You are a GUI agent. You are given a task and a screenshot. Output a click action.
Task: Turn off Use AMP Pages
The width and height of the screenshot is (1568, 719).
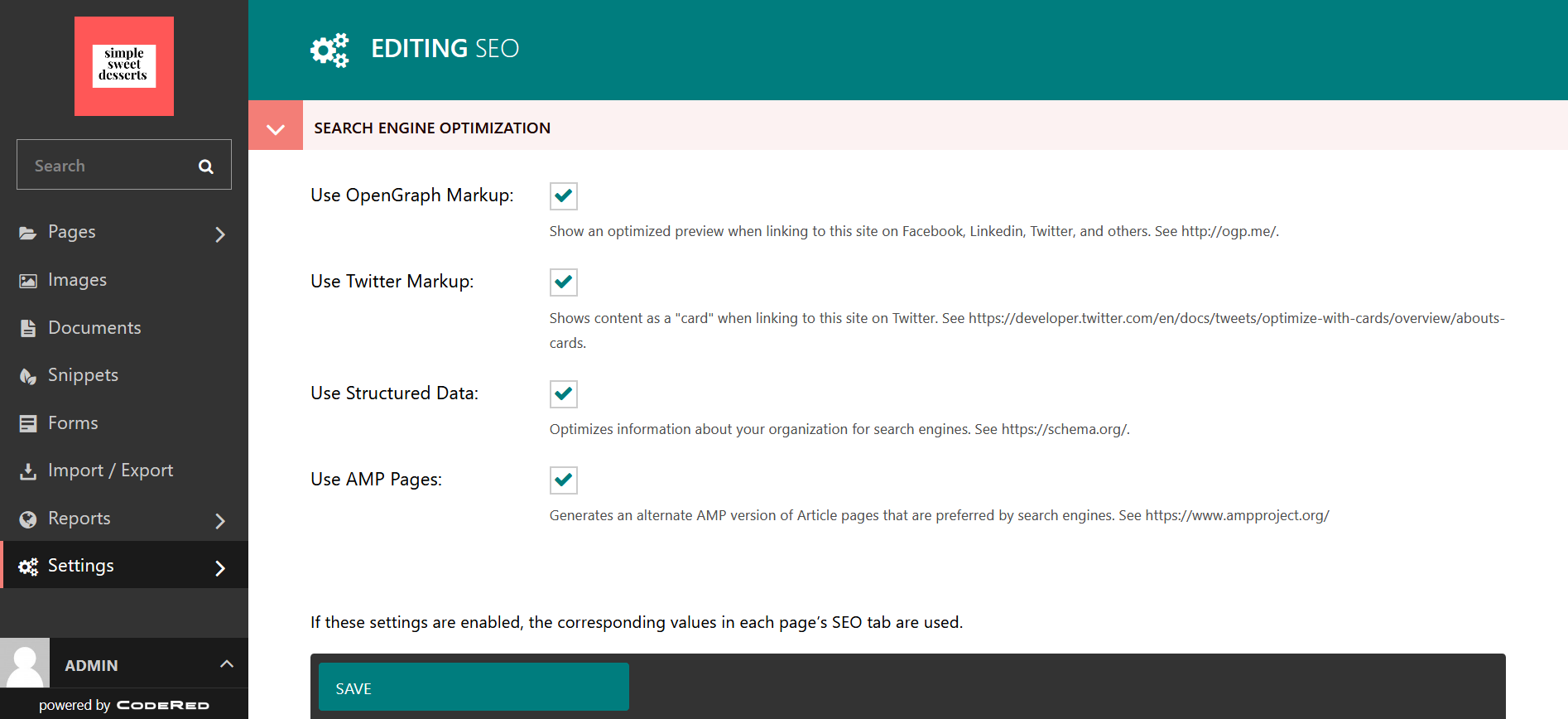click(564, 480)
